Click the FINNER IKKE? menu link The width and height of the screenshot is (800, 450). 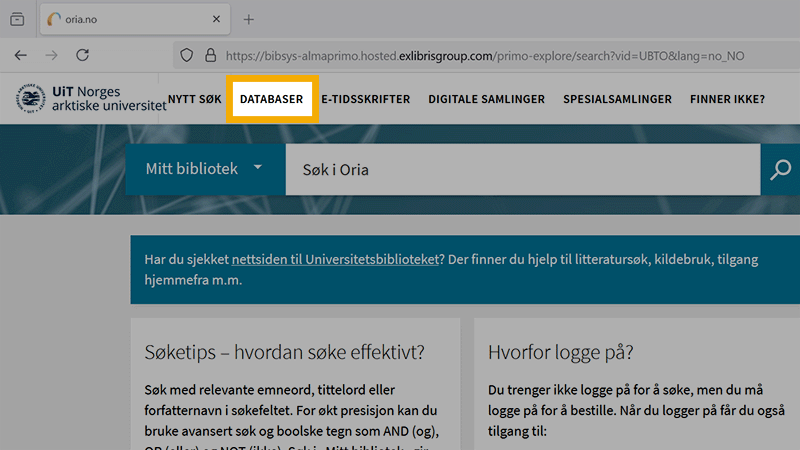[x=727, y=100]
